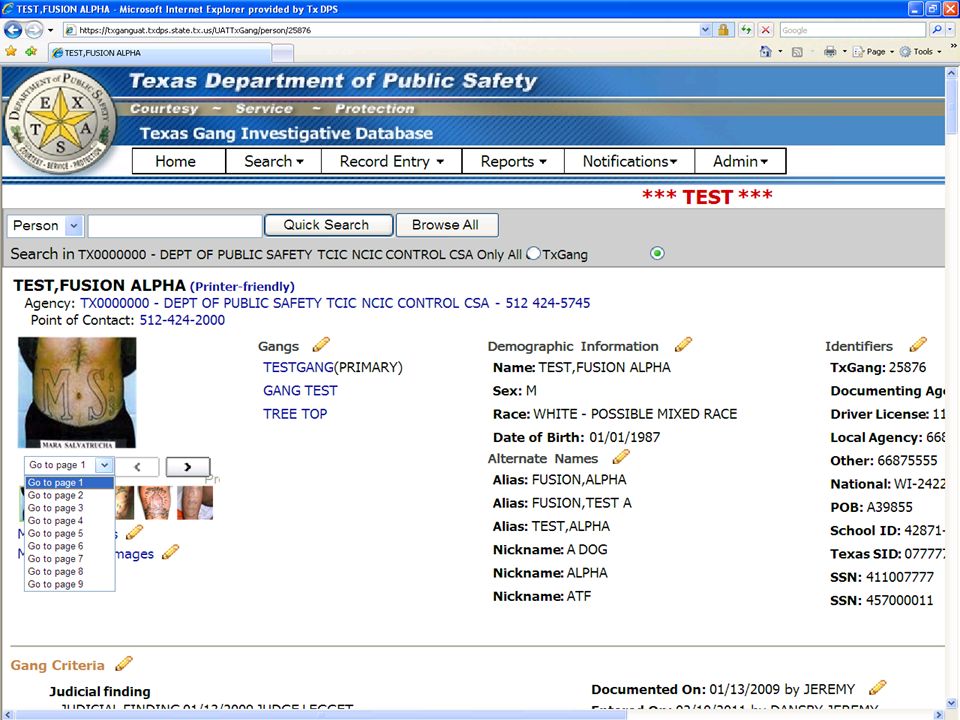Stop page loading with red X icon
960x720 pixels.
coord(766,29)
